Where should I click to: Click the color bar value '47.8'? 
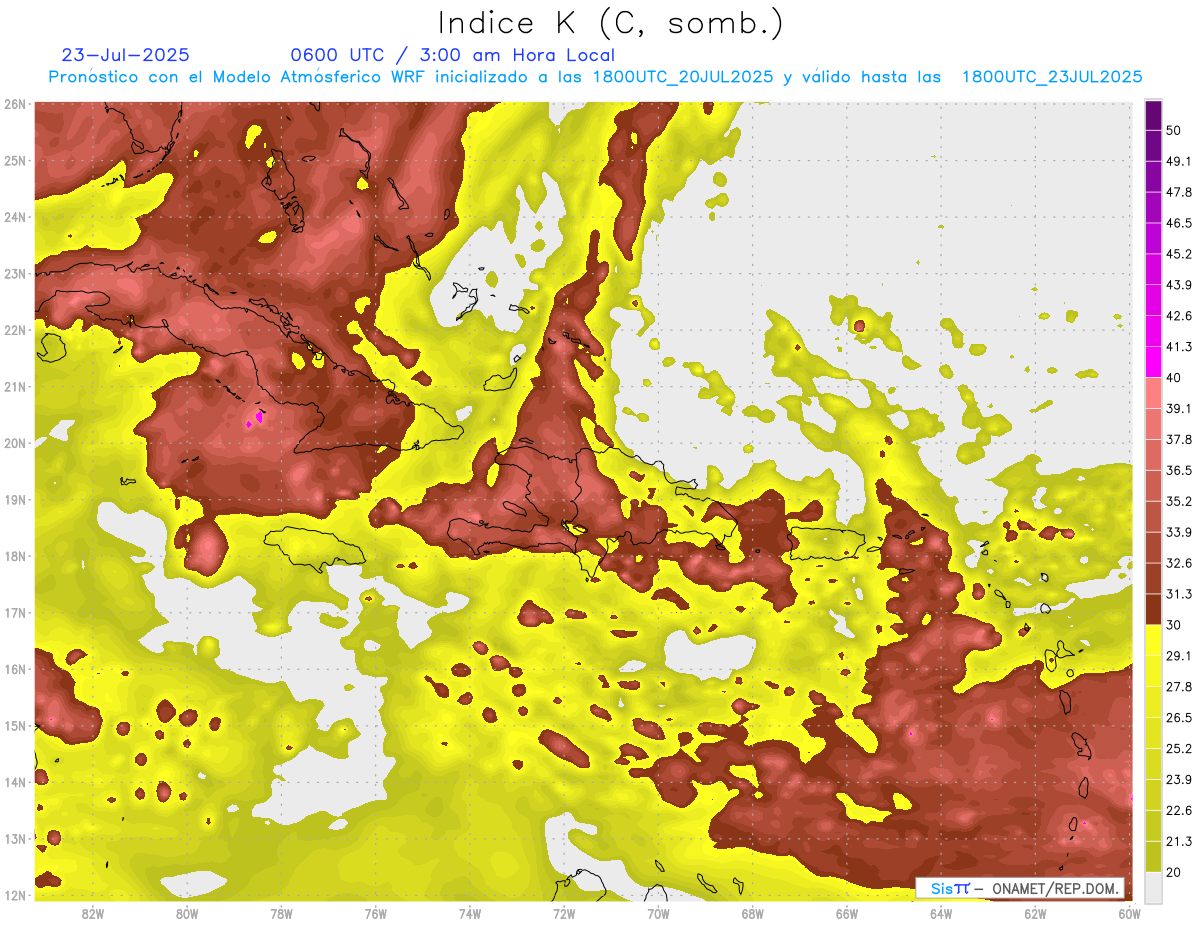point(1179,193)
